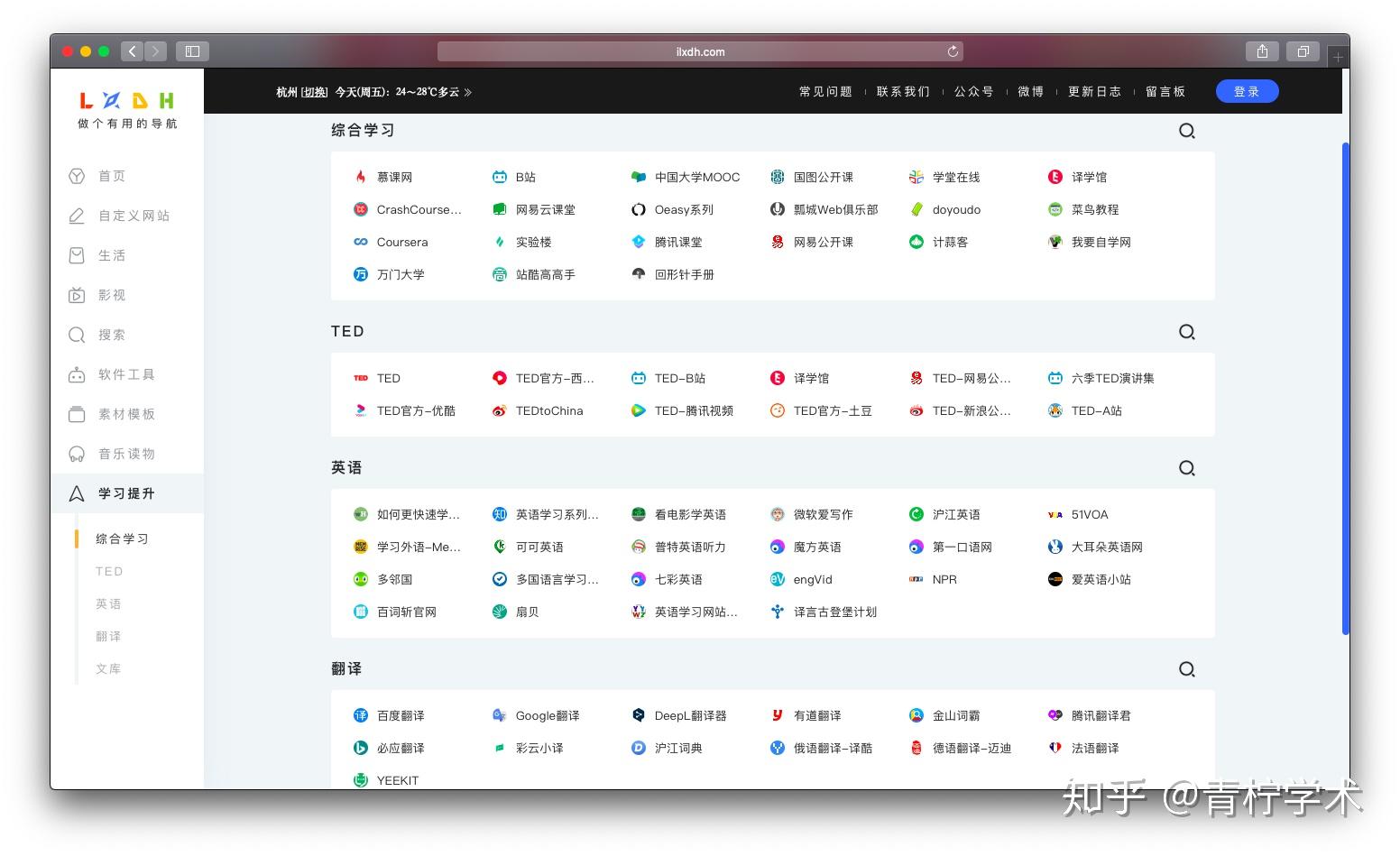The height and width of the screenshot is (856, 1400).
Task: Click the 万门大学 icon
Action: pyautogui.click(x=361, y=274)
